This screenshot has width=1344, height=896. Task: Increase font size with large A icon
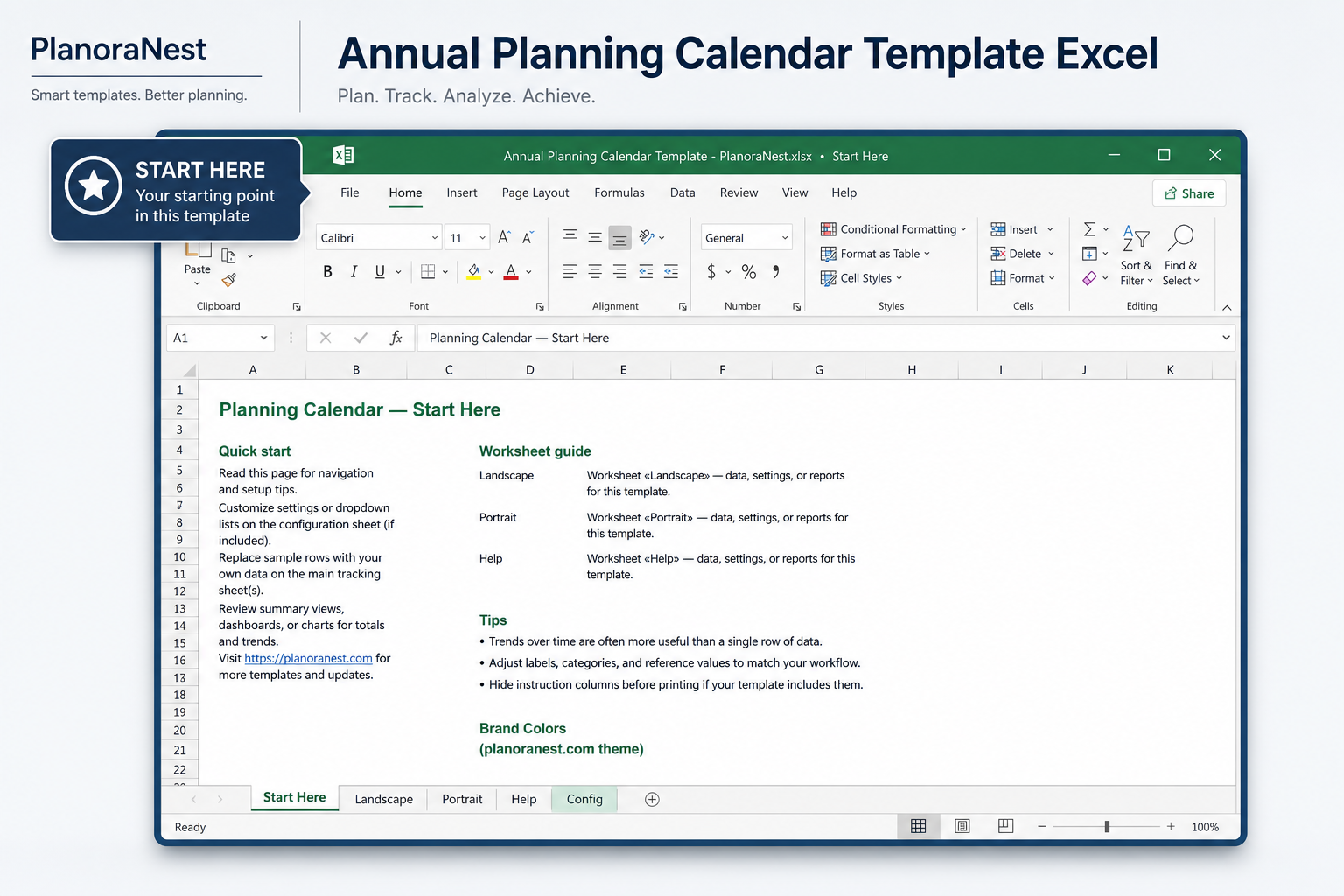(x=504, y=237)
